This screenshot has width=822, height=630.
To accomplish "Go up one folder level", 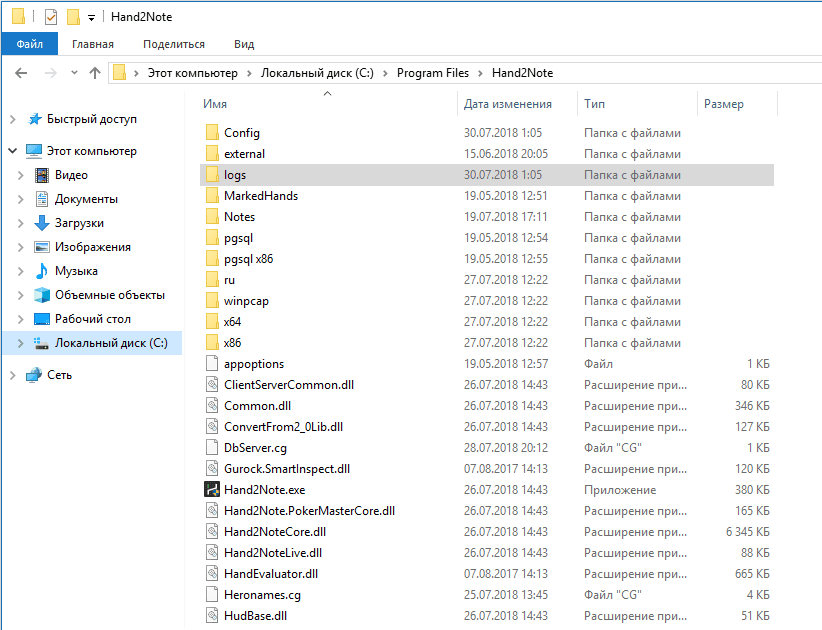I will click(95, 73).
